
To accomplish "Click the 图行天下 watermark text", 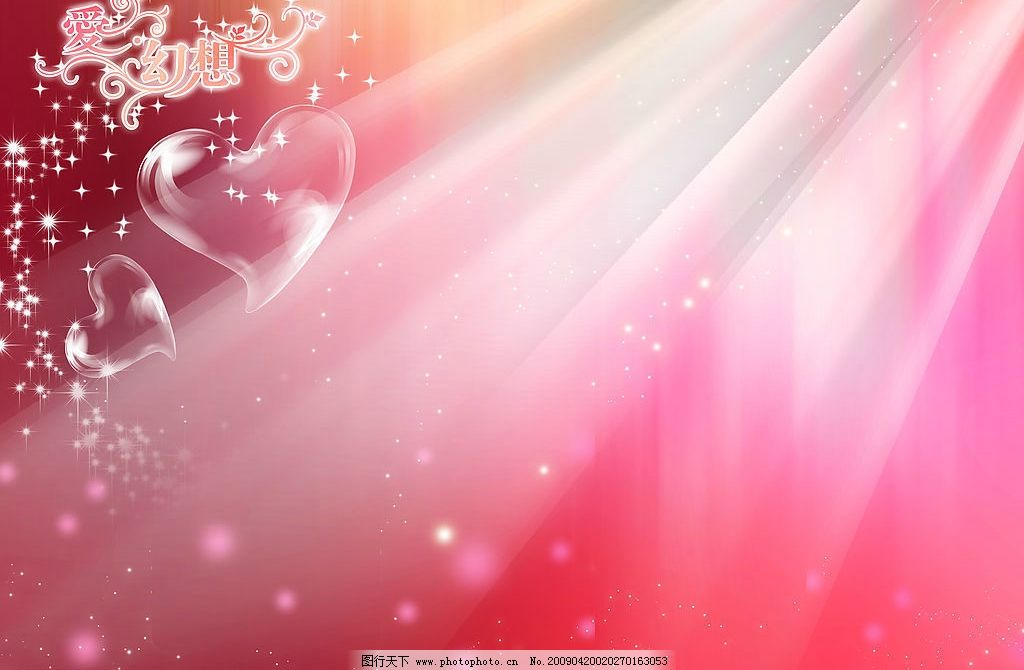I will pos(384,661).
